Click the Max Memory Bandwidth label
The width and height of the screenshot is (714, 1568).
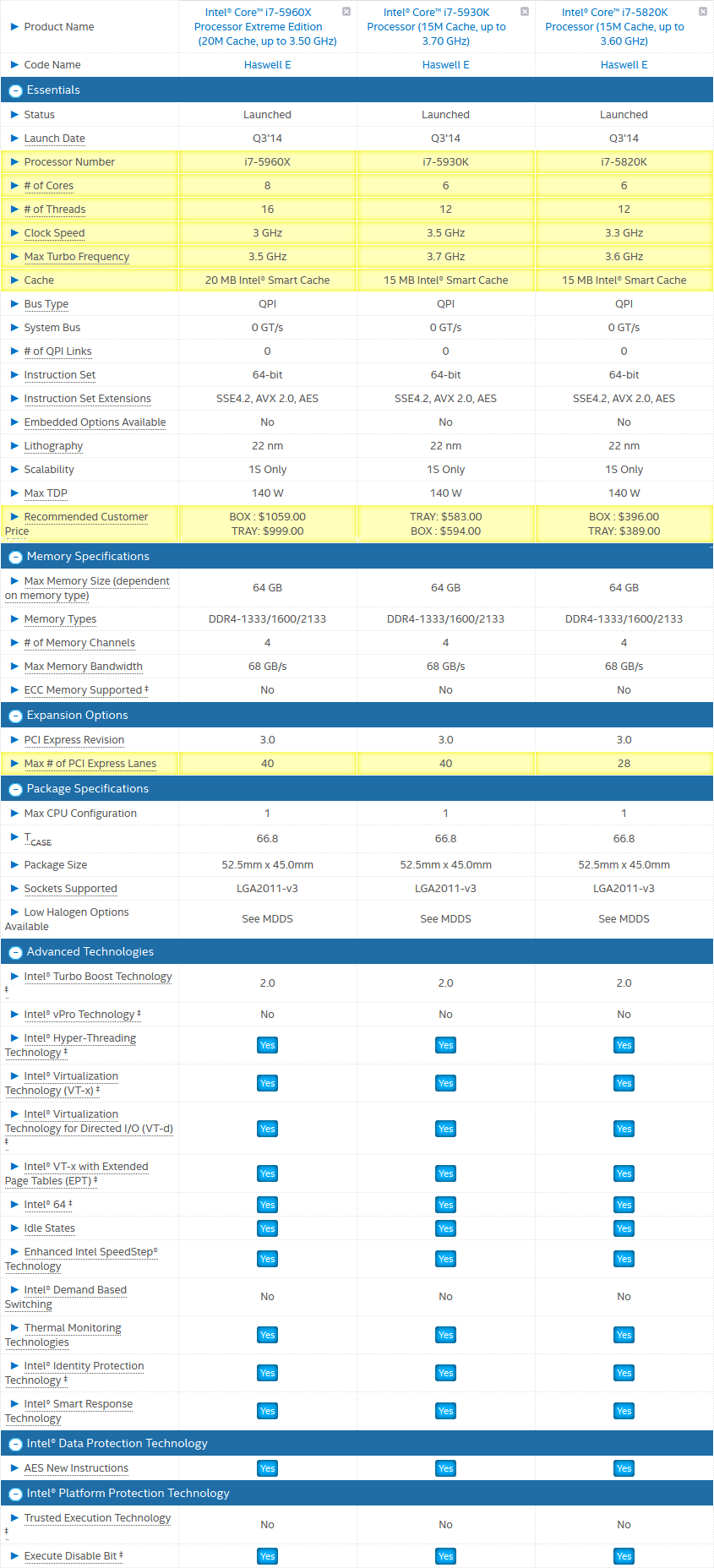[83, 667]
